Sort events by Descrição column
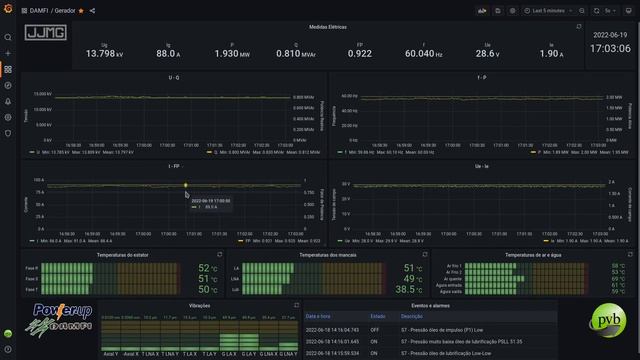 411,316
